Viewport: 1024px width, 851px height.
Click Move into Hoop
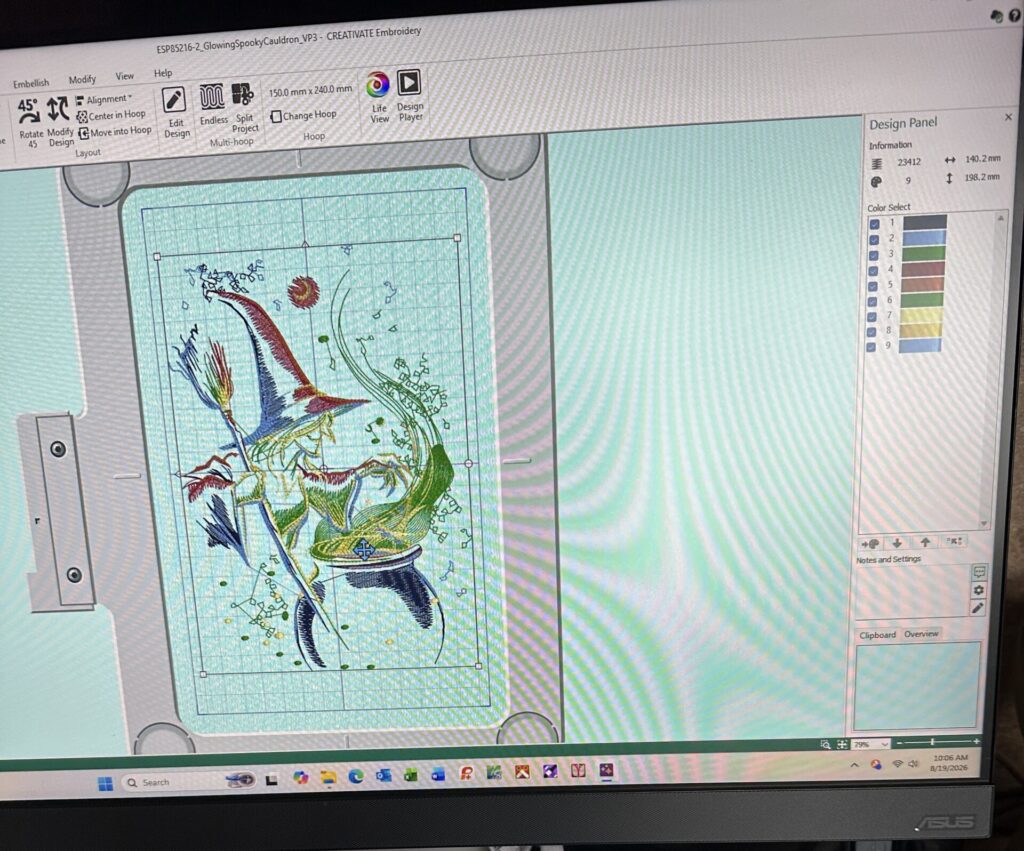click(x=115, y=132)
